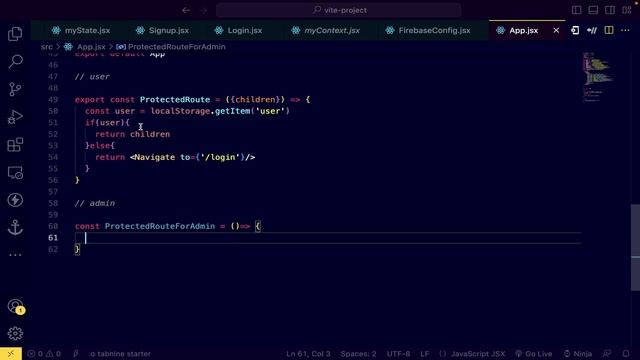
Task: Click the minimap code overview
Action: point(598,78)
